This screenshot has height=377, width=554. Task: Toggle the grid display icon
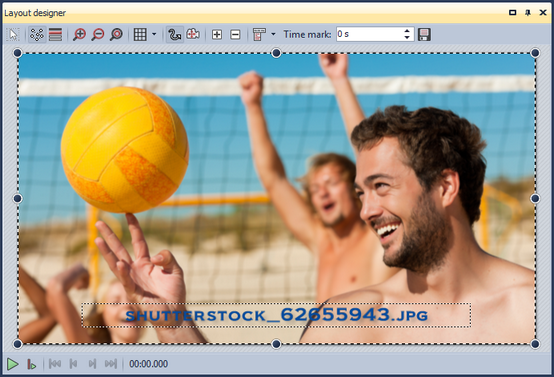[140, 34]
